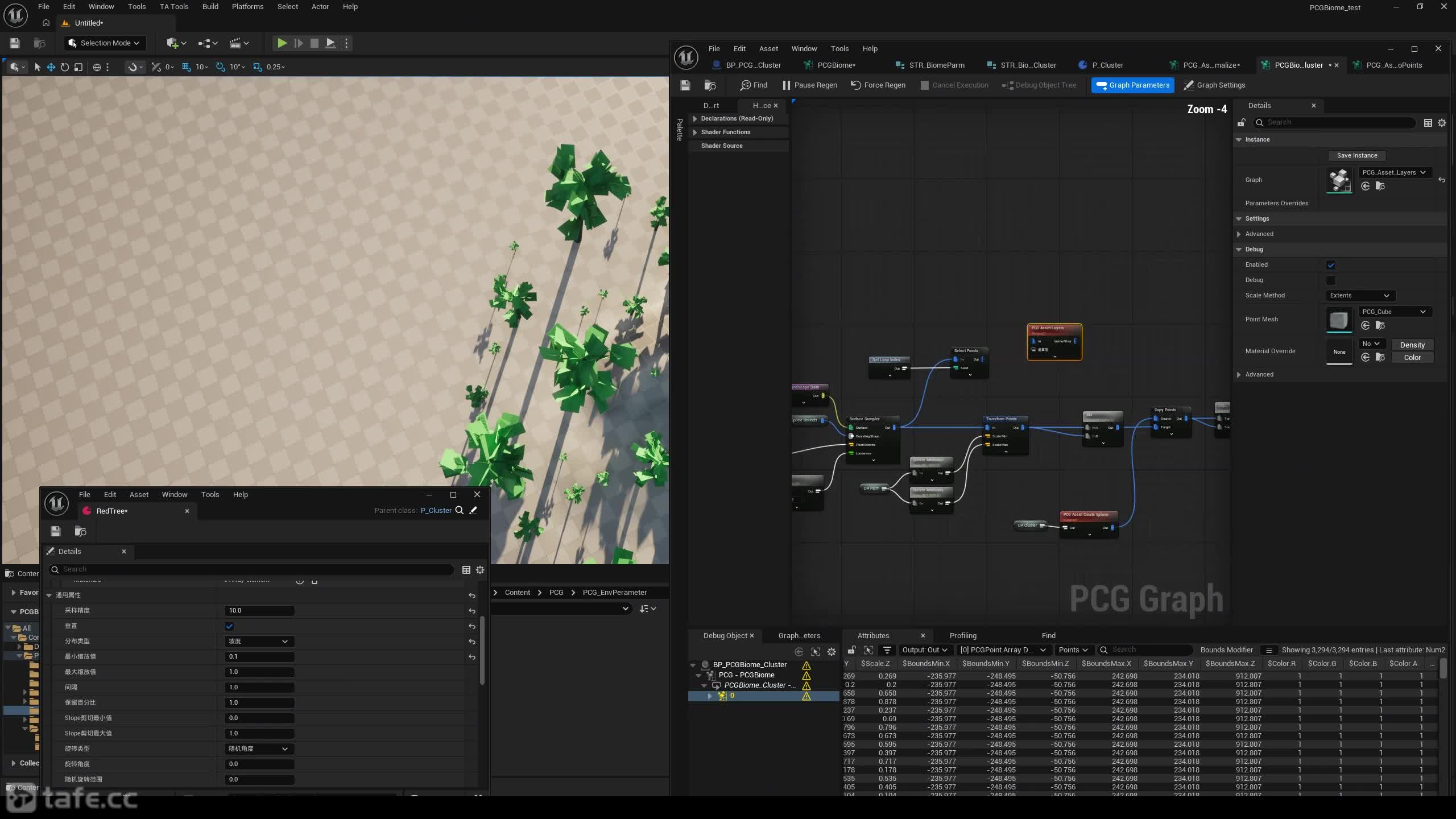Open Debug Object settings gear
Viewport: 1456px width, 819px height.
click(832, 652)
